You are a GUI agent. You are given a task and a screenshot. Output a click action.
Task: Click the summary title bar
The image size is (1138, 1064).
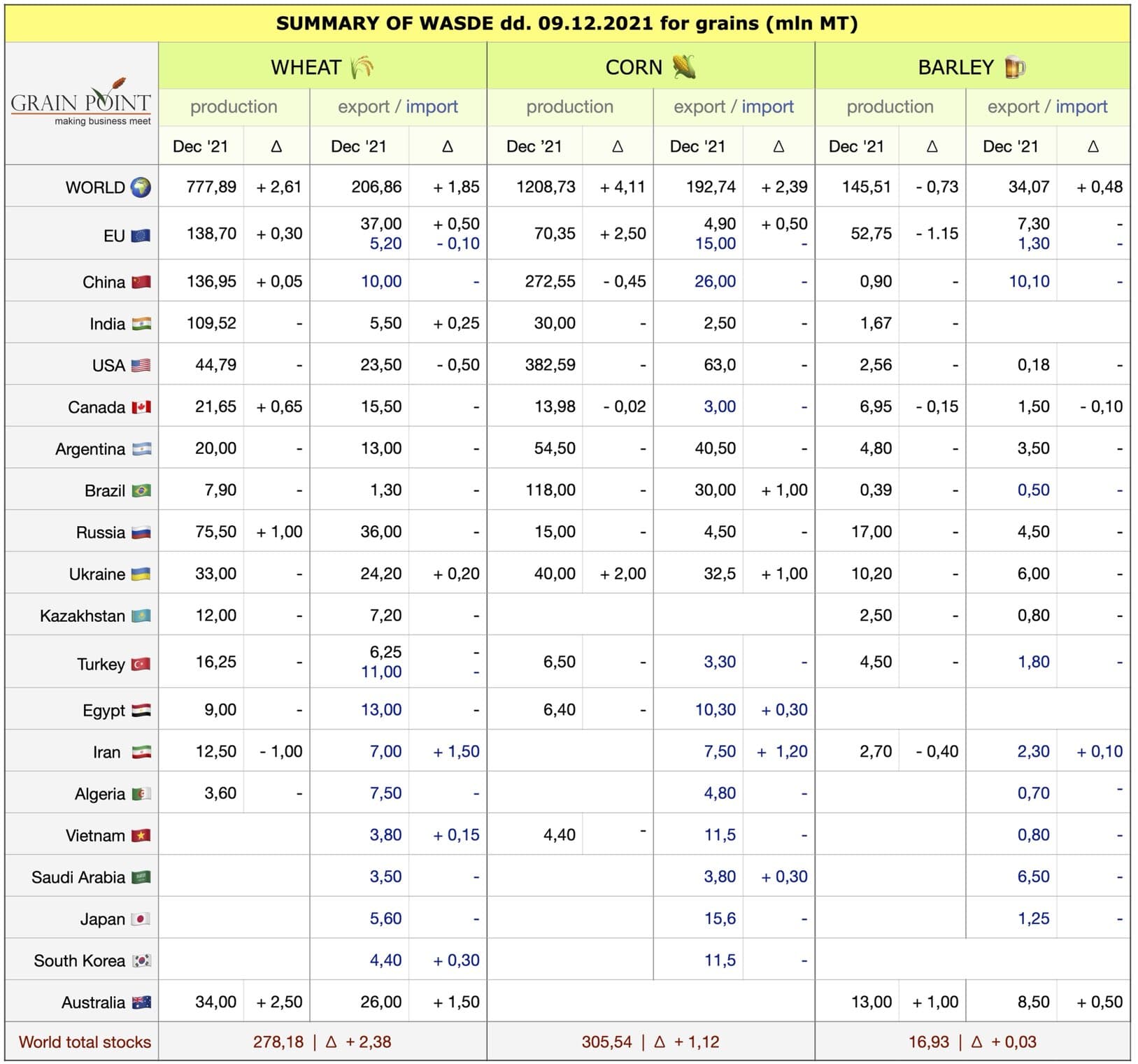pyautogui.click(x=567, y=23)
